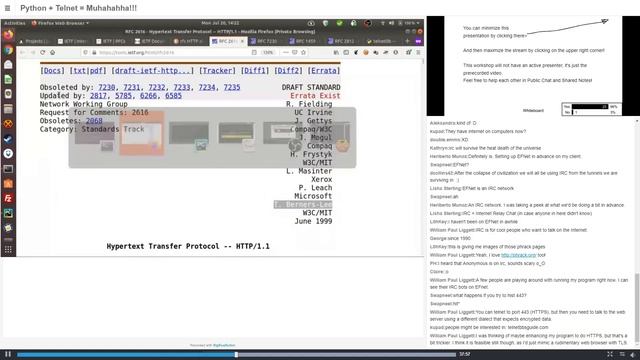Click the Errata Exist notice
The image size is (640, 360).
315,96
